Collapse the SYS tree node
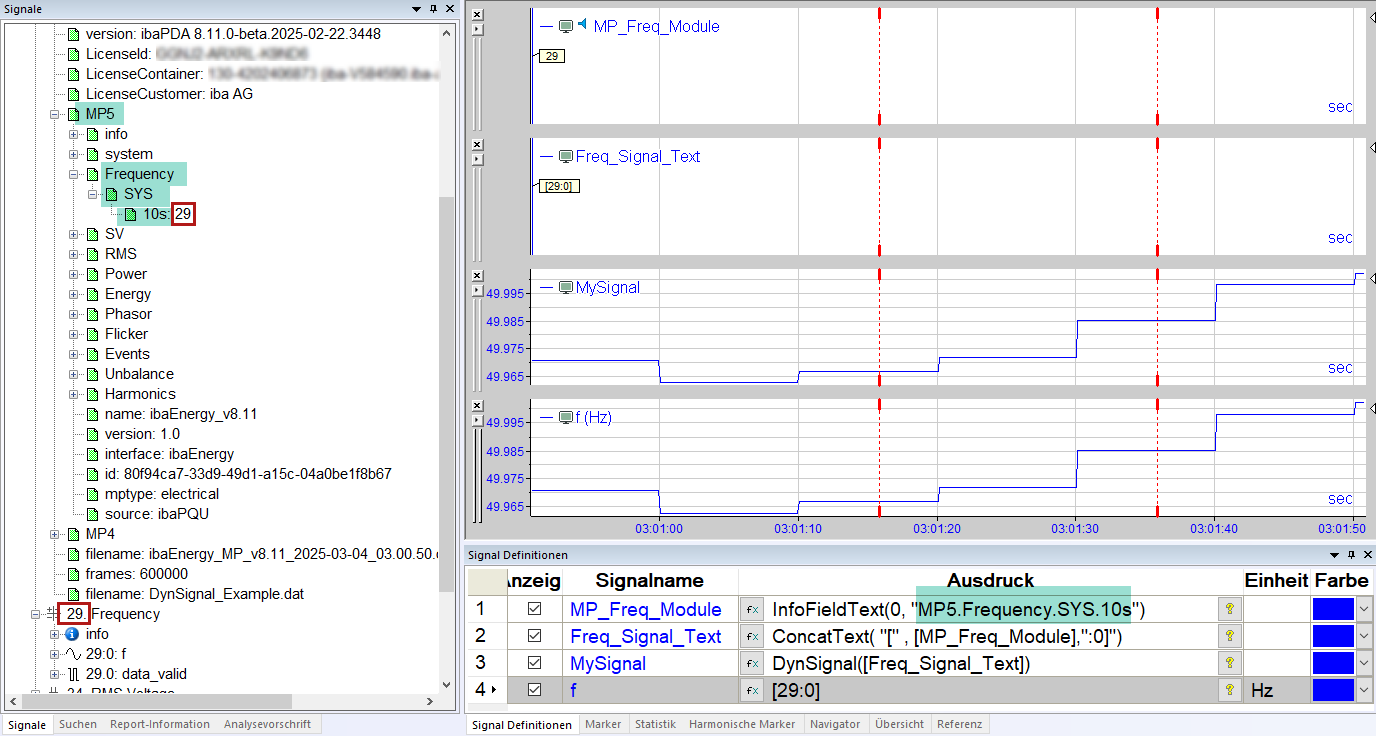 click(x=92, y=194)
